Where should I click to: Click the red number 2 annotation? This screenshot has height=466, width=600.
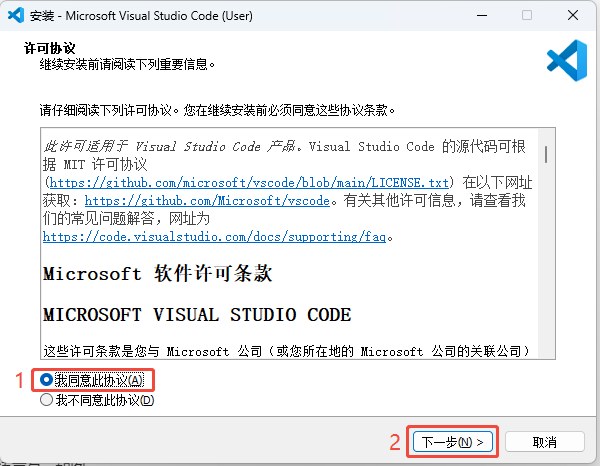396,441
